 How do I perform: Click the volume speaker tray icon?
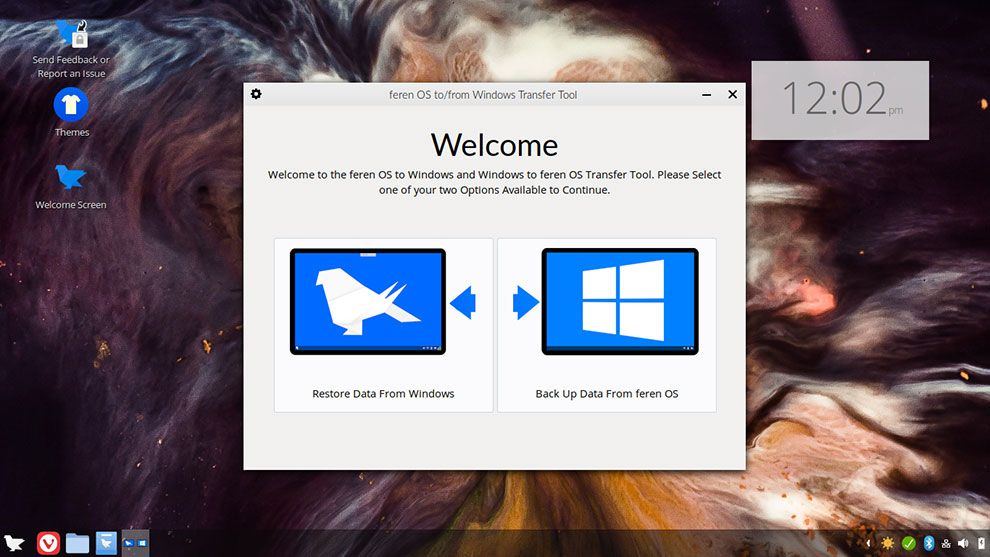point(963,543)
